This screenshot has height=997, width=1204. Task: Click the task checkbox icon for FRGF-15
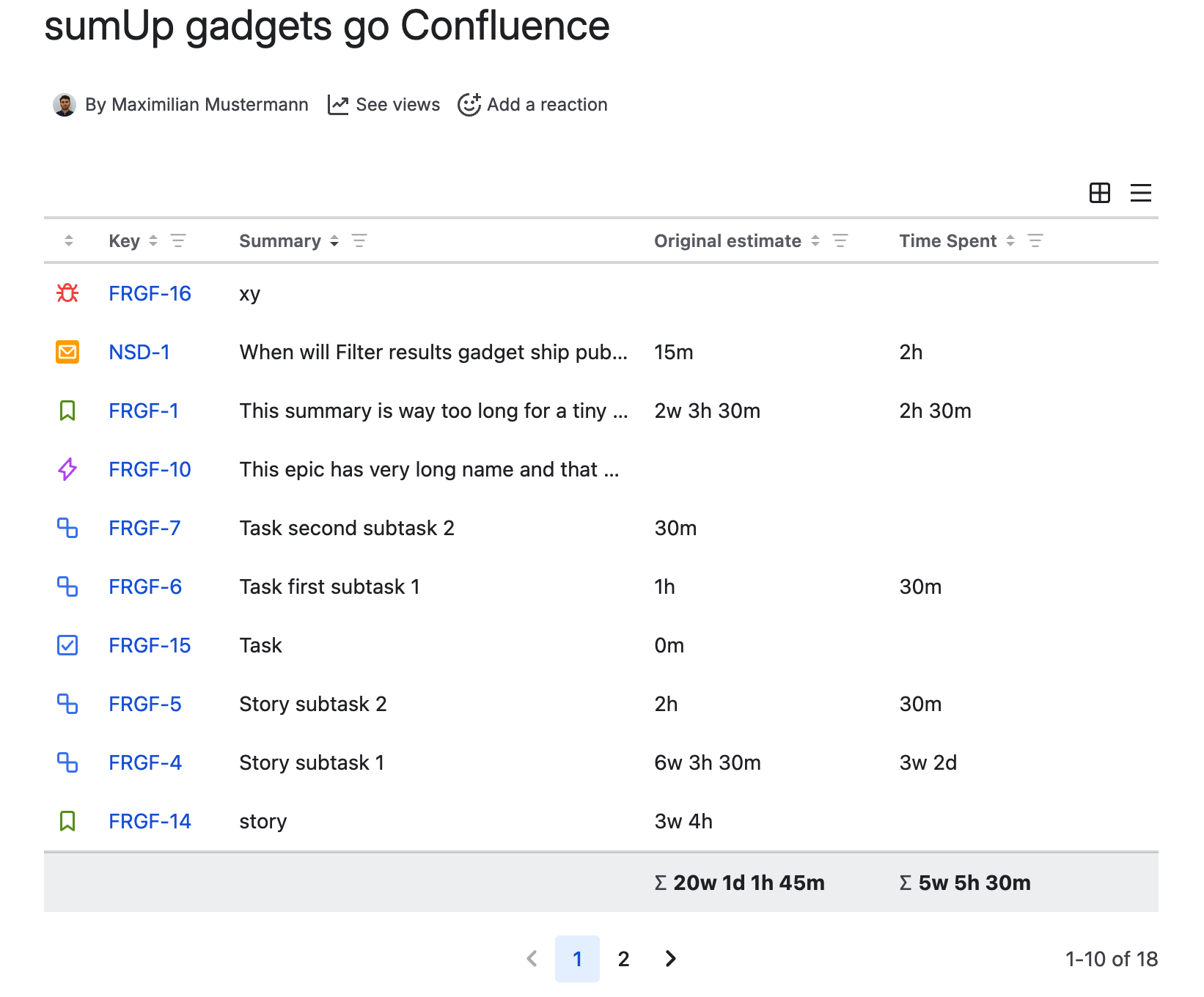[67, 645]
